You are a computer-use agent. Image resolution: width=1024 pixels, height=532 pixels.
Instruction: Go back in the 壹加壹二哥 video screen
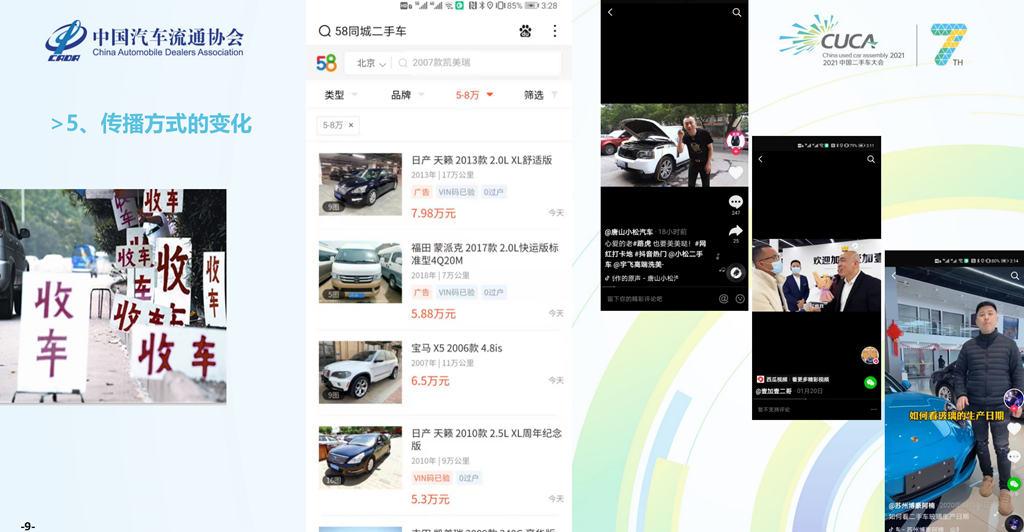[760, 159]
